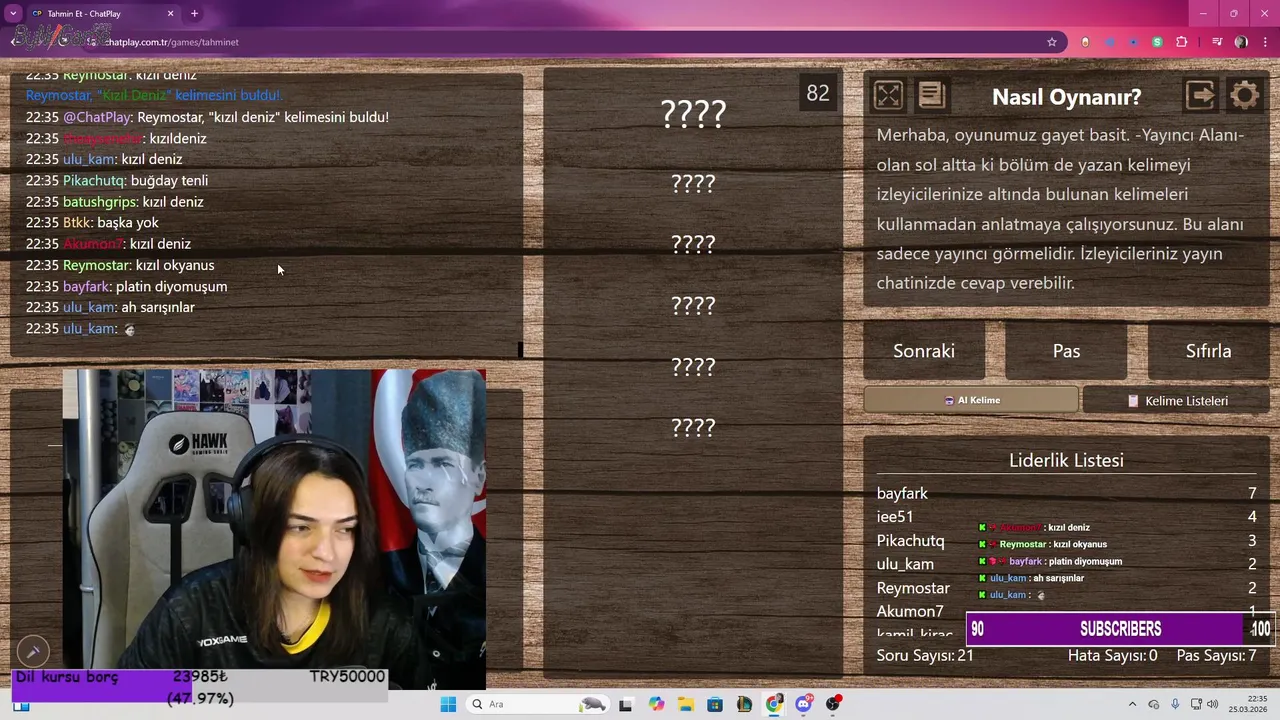
Task: Open a new browser tab
Action: [194, 13]
